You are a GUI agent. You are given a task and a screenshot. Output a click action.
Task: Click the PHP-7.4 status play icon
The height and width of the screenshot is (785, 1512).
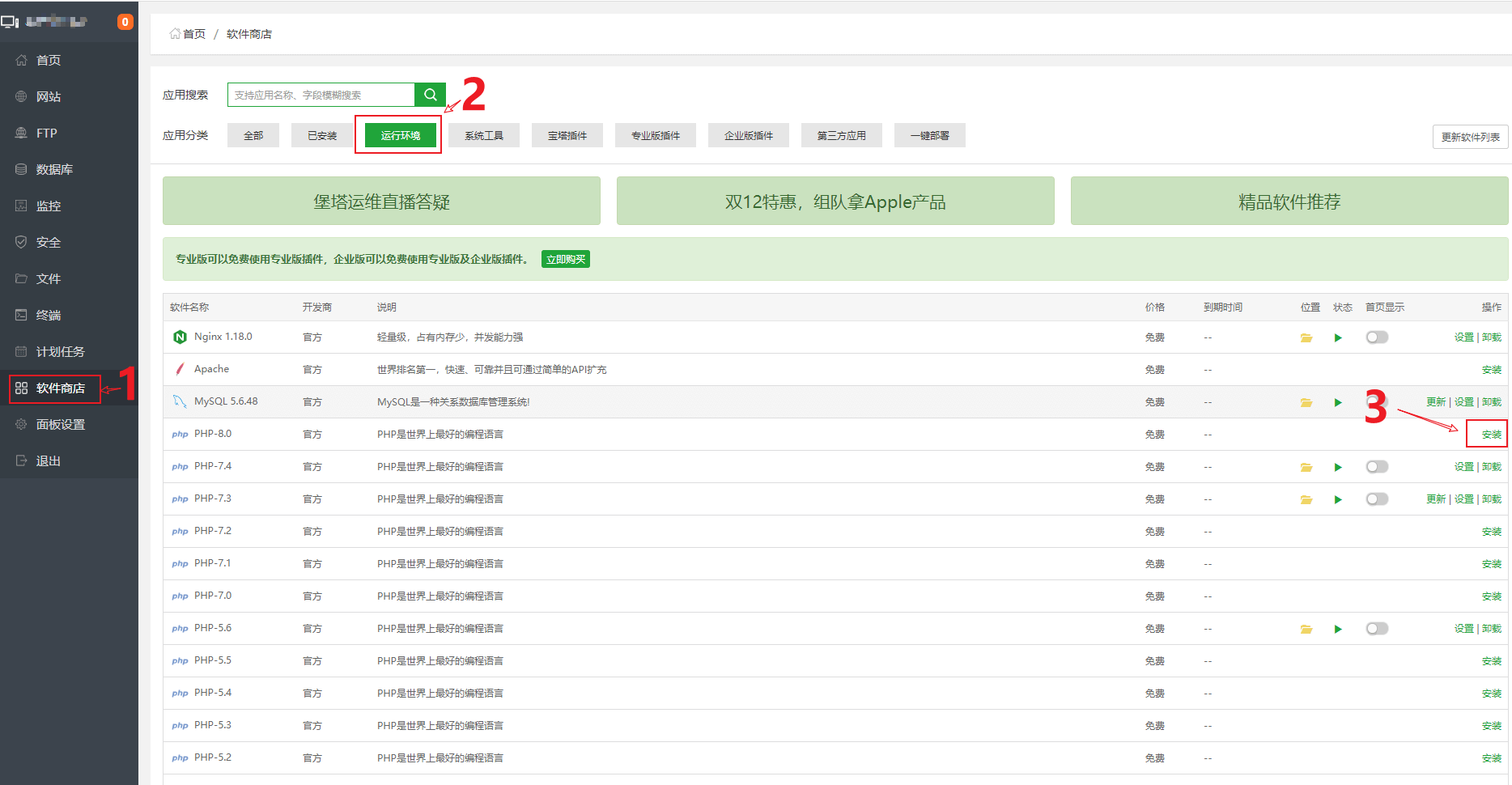[x=1338, y=467]
